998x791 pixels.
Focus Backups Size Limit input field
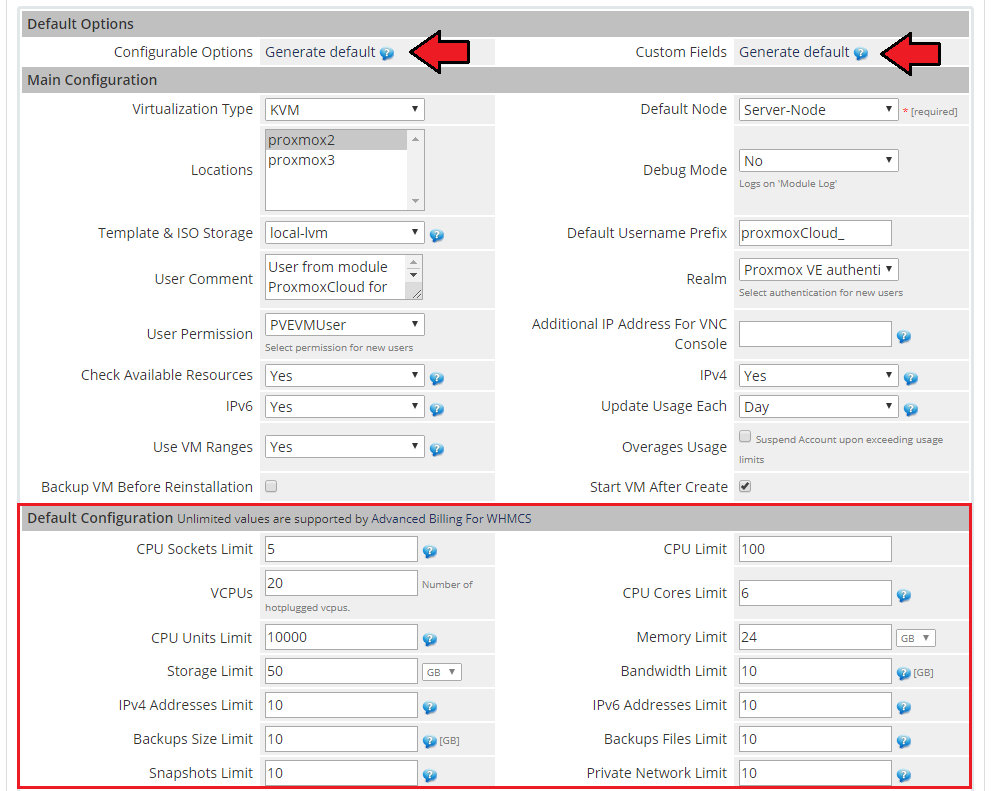(341, 739)
